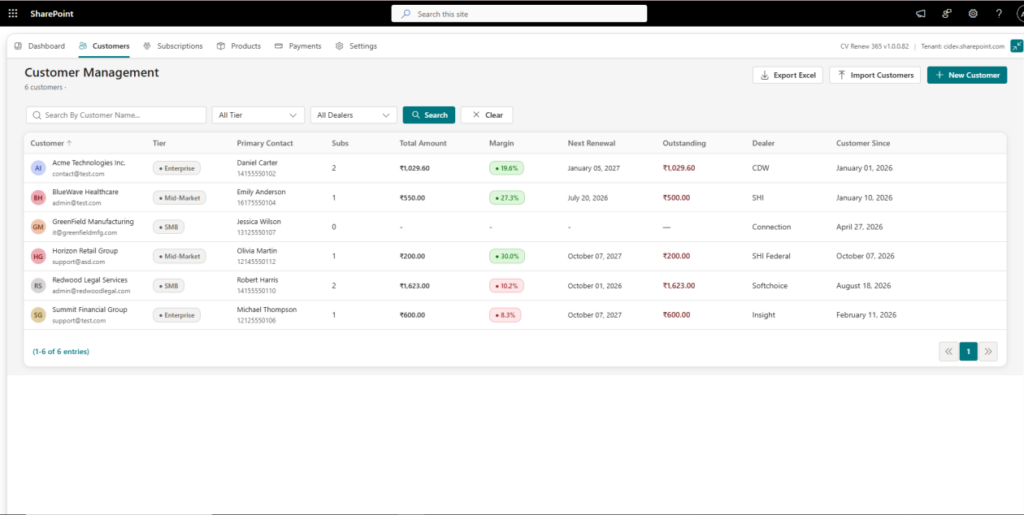
Task: Open the Dashboard tab
Action: point(40,46)
